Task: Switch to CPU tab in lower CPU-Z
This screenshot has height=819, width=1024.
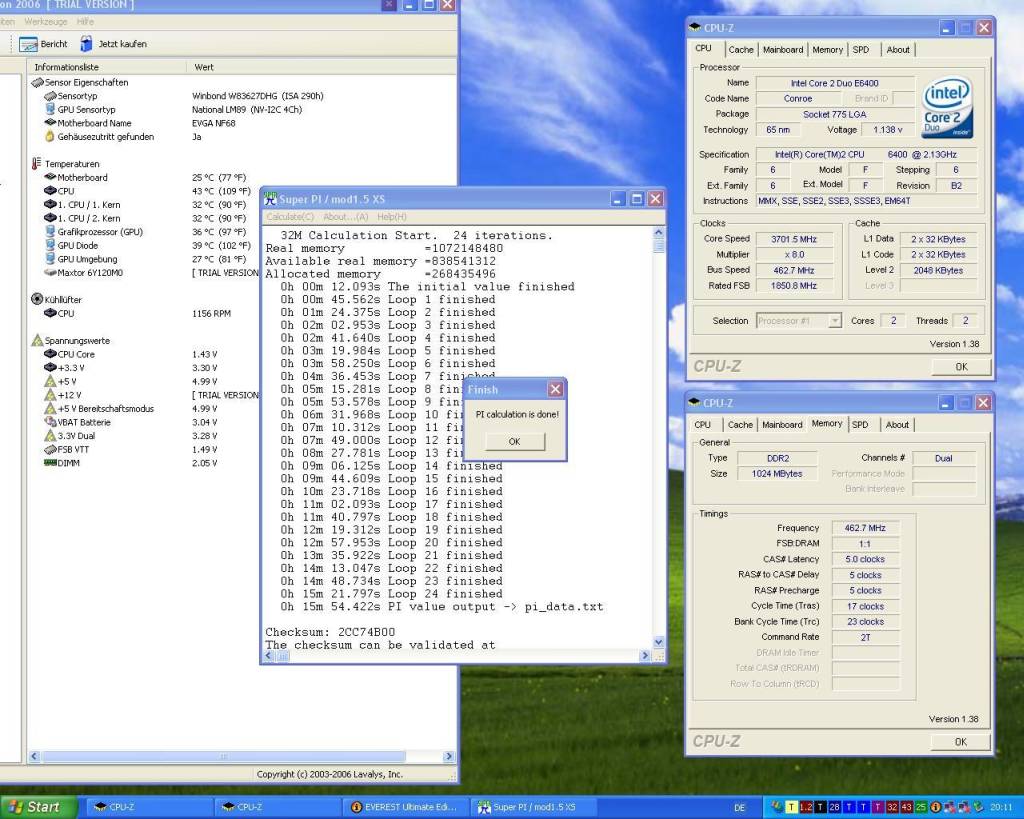Action: pos(703,425)
